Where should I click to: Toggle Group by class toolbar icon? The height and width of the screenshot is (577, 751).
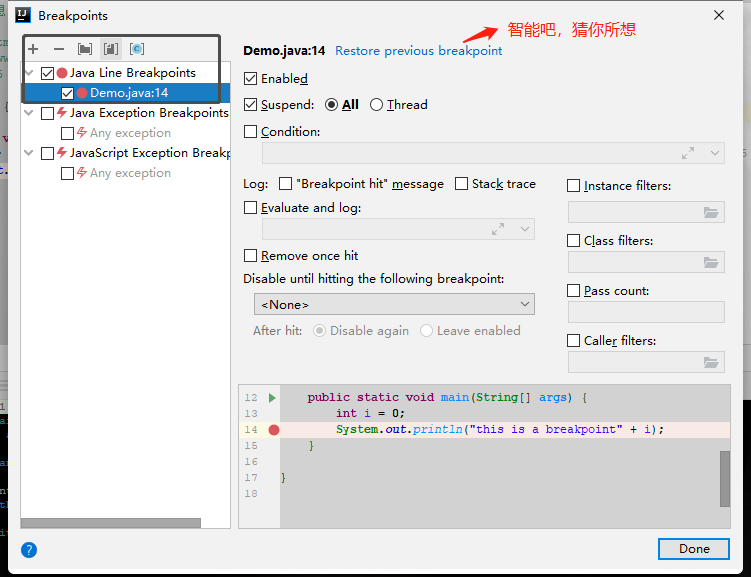click(137, 49)
